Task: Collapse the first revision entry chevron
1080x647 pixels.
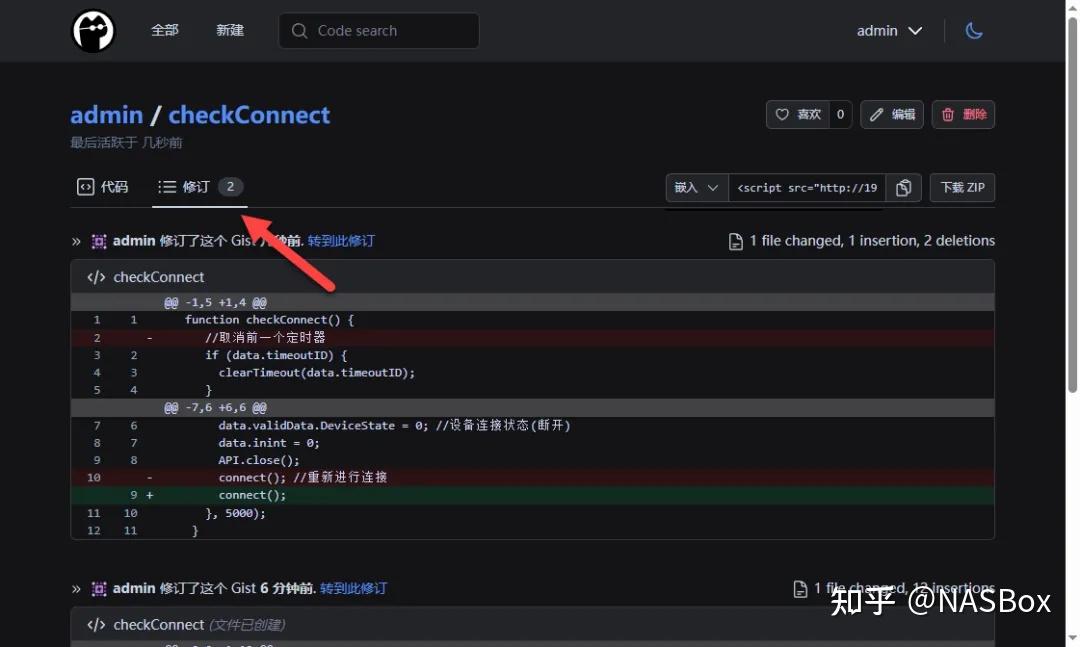Action: coord(77,240)
